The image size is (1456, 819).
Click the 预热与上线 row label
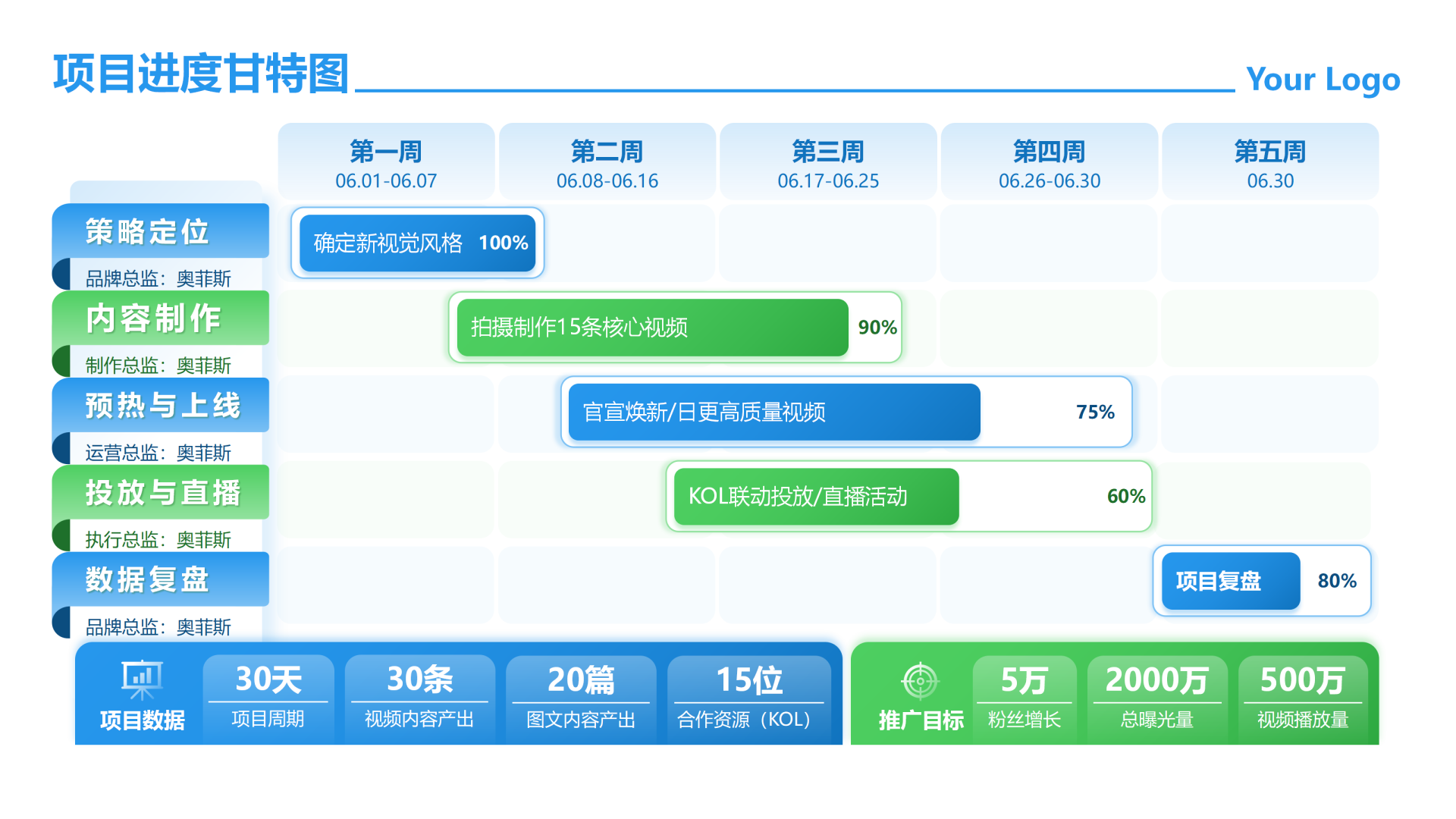coord(163,406)
